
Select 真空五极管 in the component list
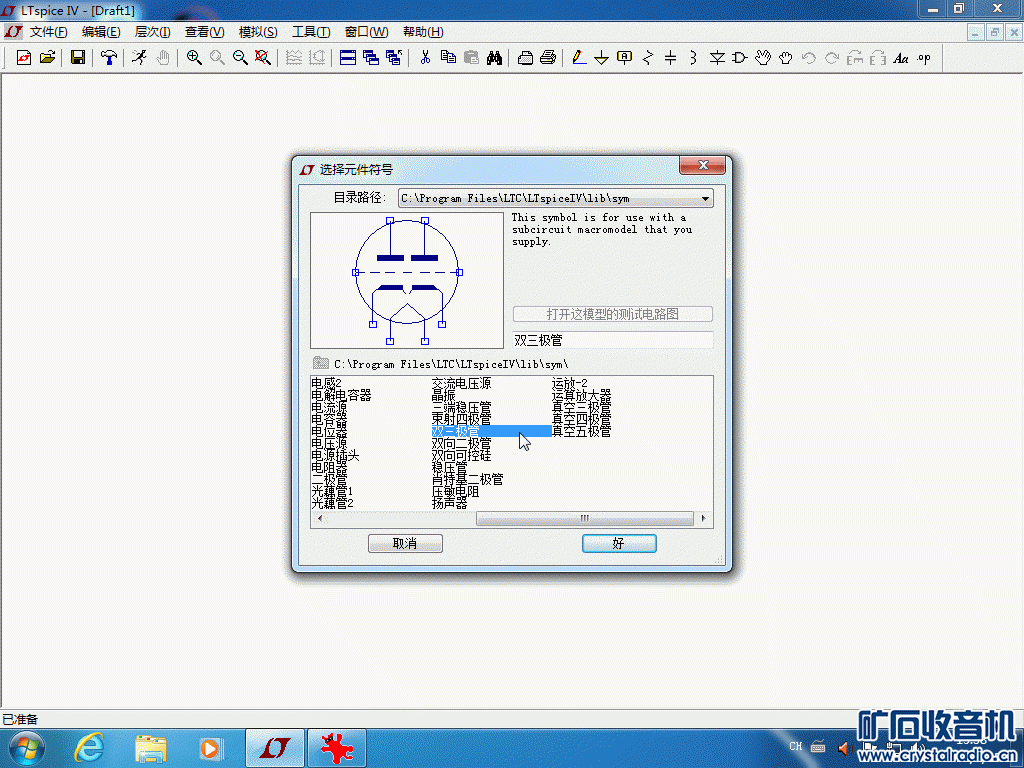click(581, 431)
